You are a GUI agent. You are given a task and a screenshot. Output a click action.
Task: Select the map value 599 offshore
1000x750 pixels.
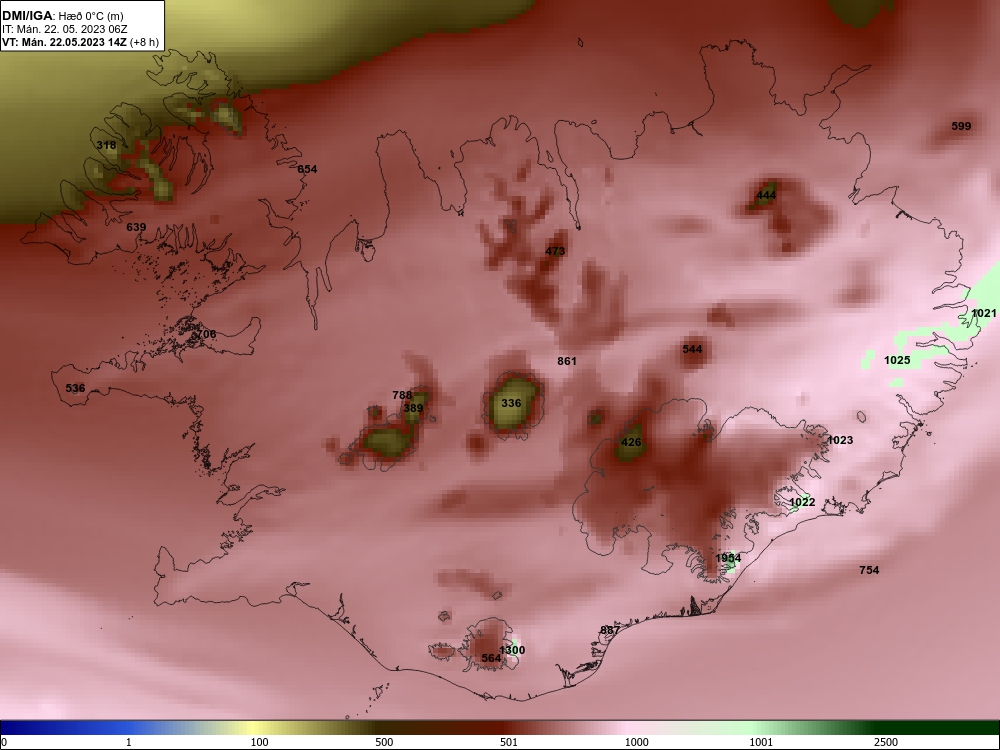[x=962, y=126]
